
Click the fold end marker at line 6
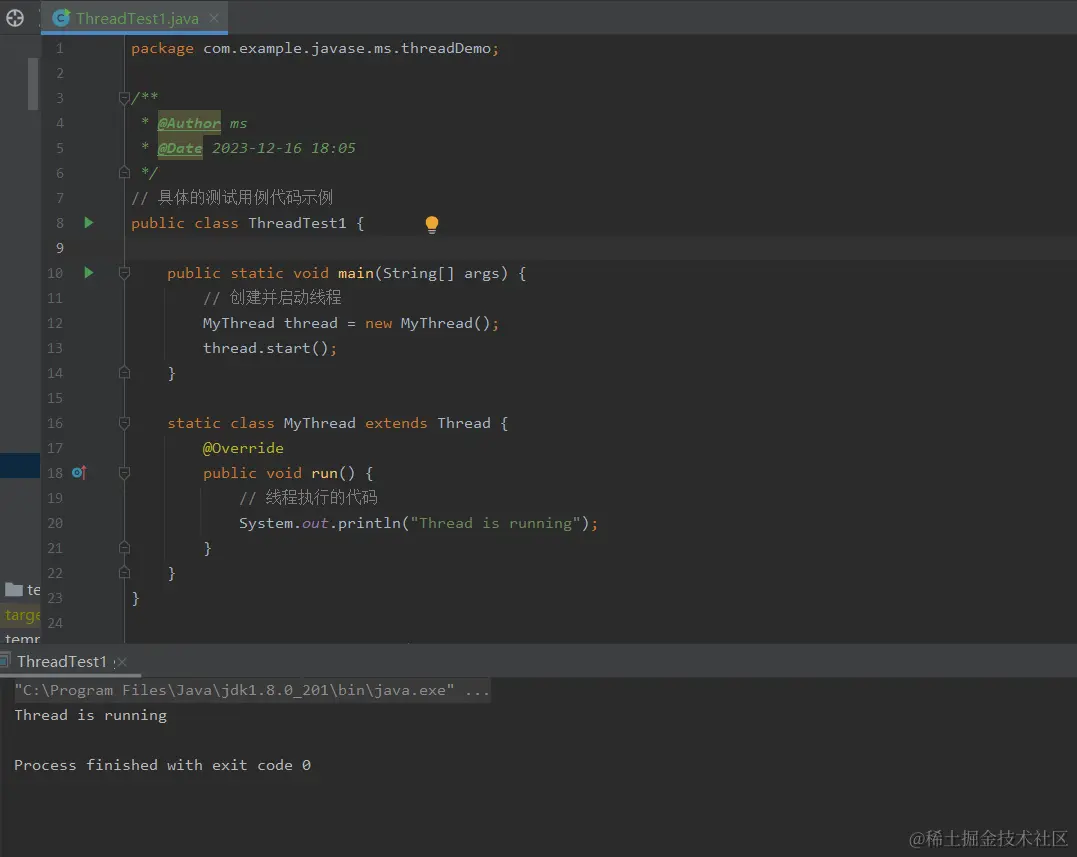point(124,172)
